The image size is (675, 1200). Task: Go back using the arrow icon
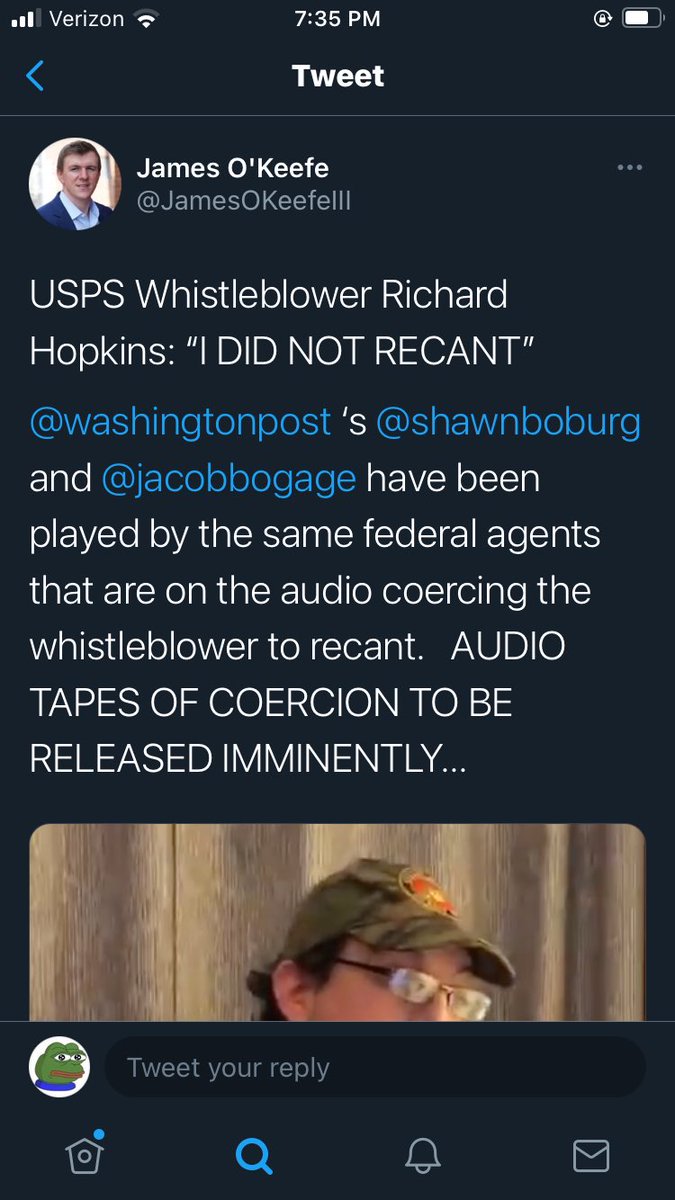pos(35,75)
